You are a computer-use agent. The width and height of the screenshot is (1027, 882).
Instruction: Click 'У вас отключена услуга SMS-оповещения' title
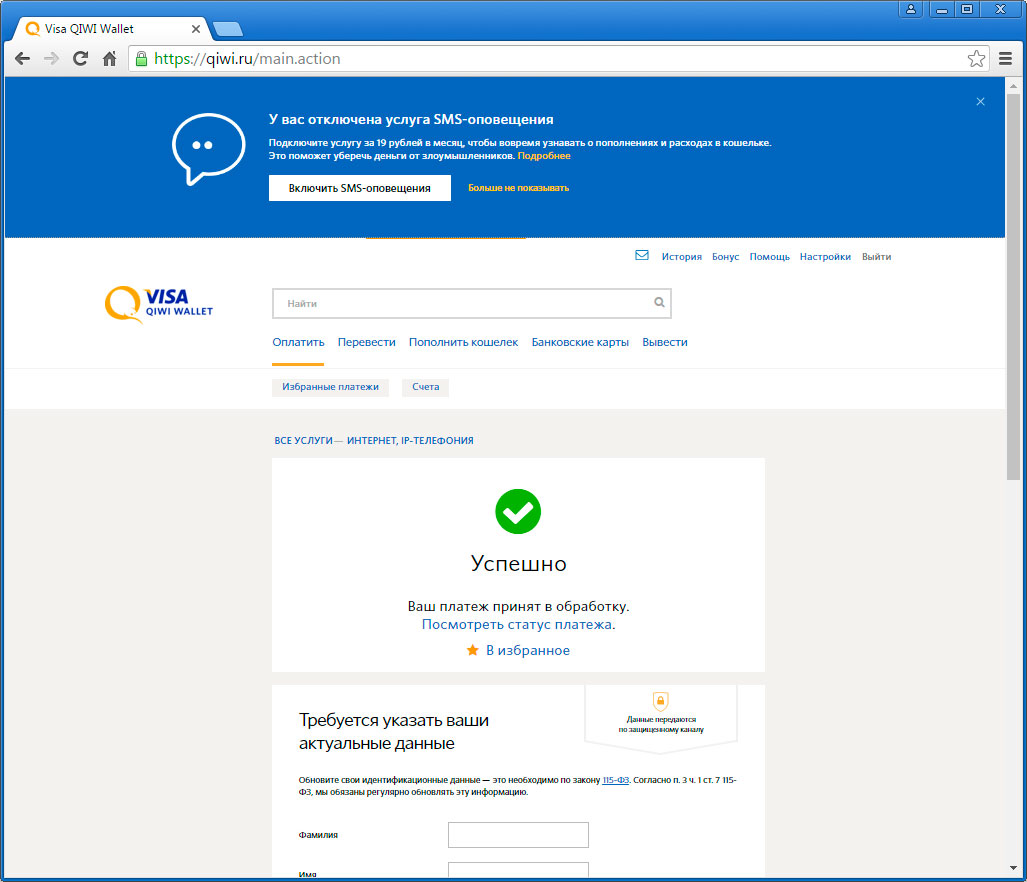point(411,119)
